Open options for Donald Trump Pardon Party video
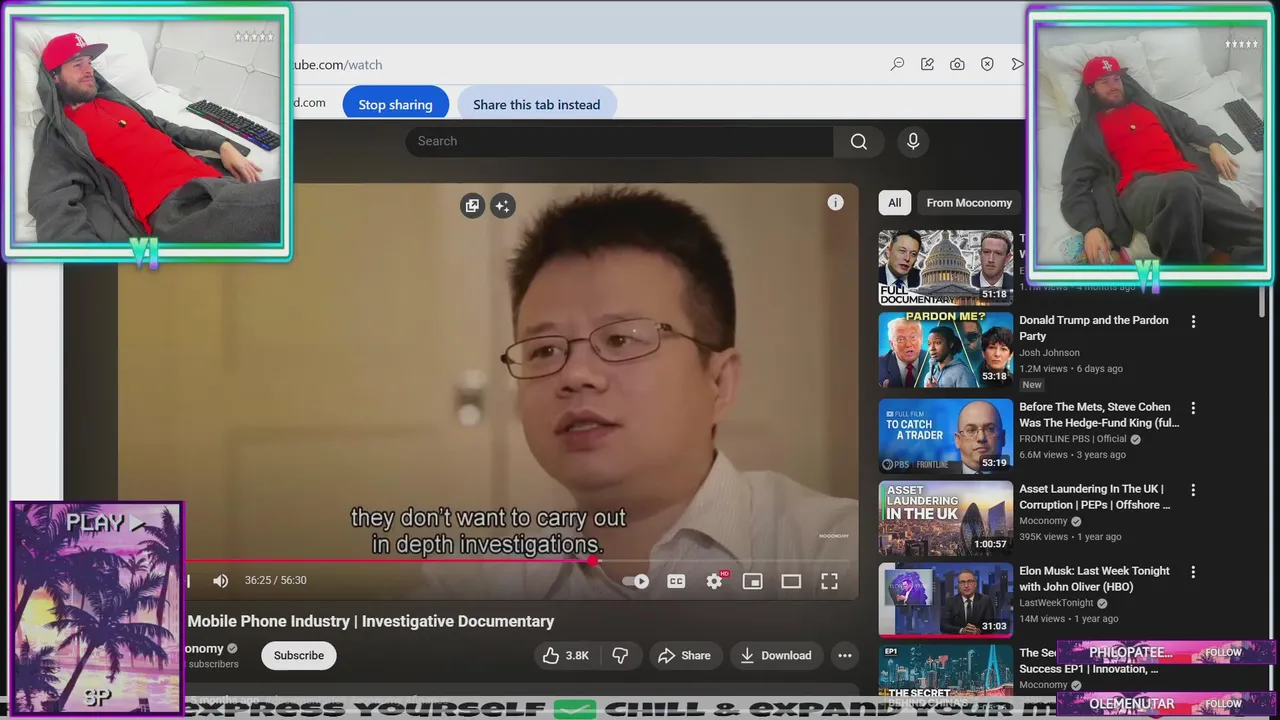Screen dimensions: 1280x720 (1193, 322)
